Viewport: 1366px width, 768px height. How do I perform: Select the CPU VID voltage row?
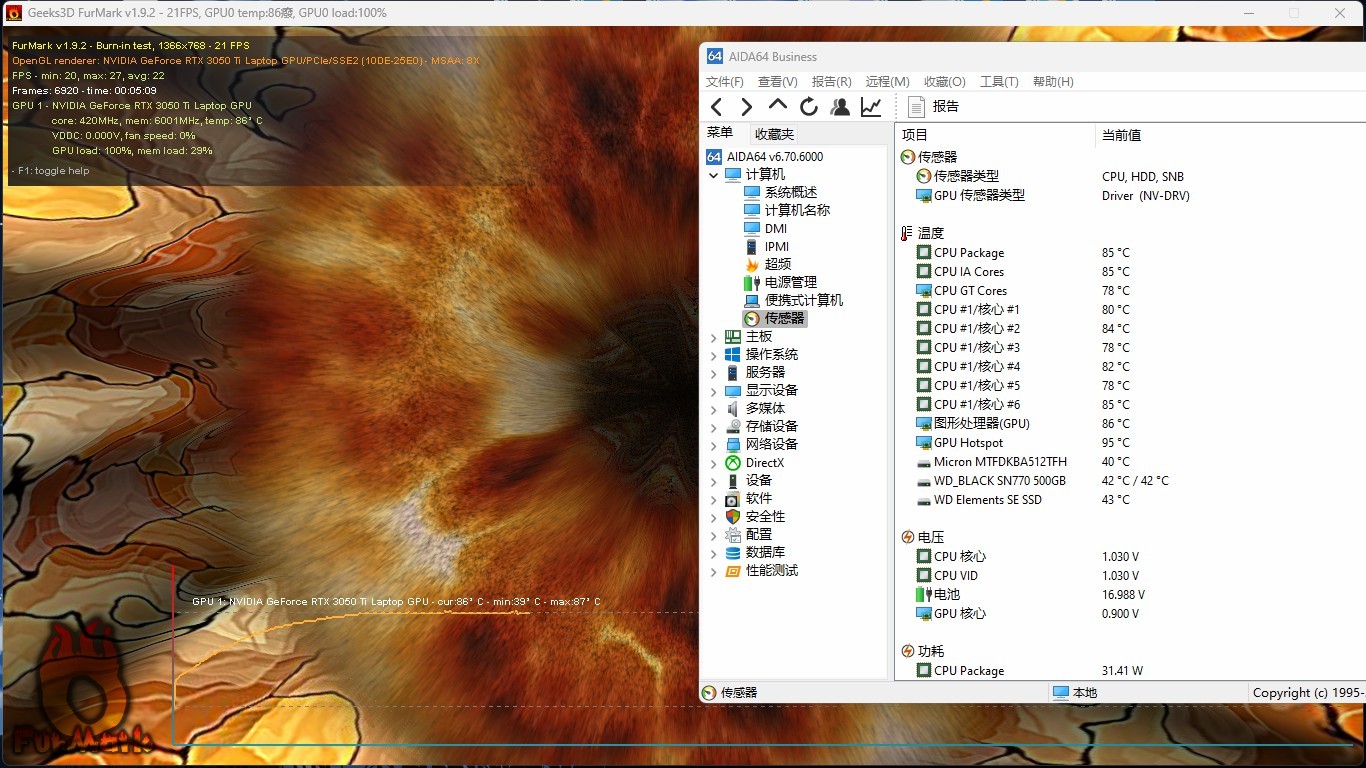coord(1130,576)
